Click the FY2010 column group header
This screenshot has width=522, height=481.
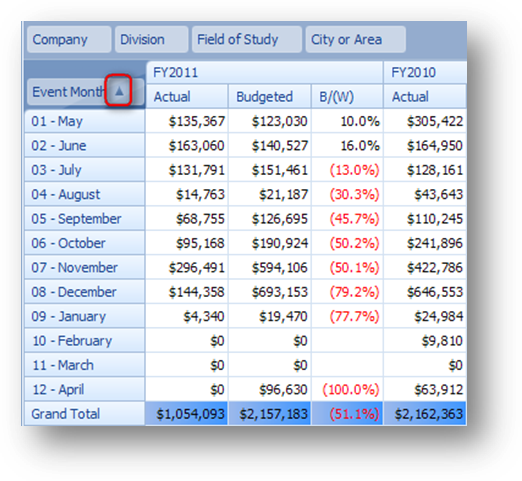[x=425, y=72]
